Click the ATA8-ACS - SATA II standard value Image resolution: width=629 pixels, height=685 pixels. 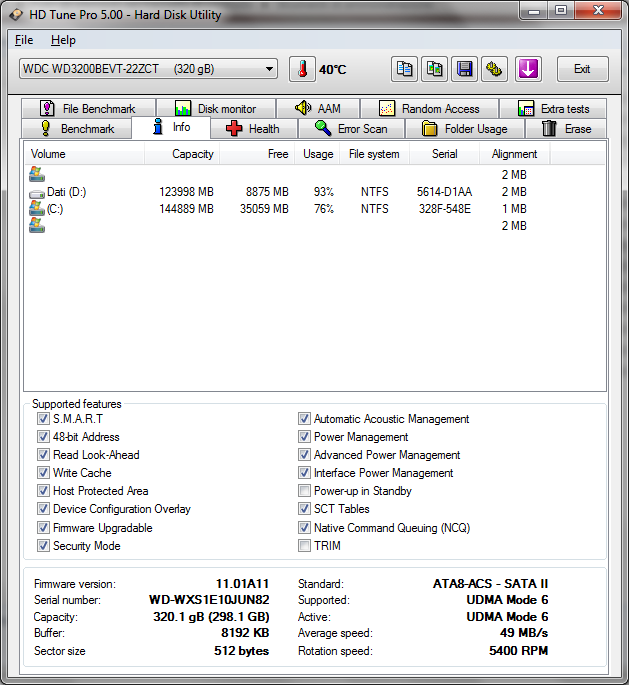[x=490, y=584]
